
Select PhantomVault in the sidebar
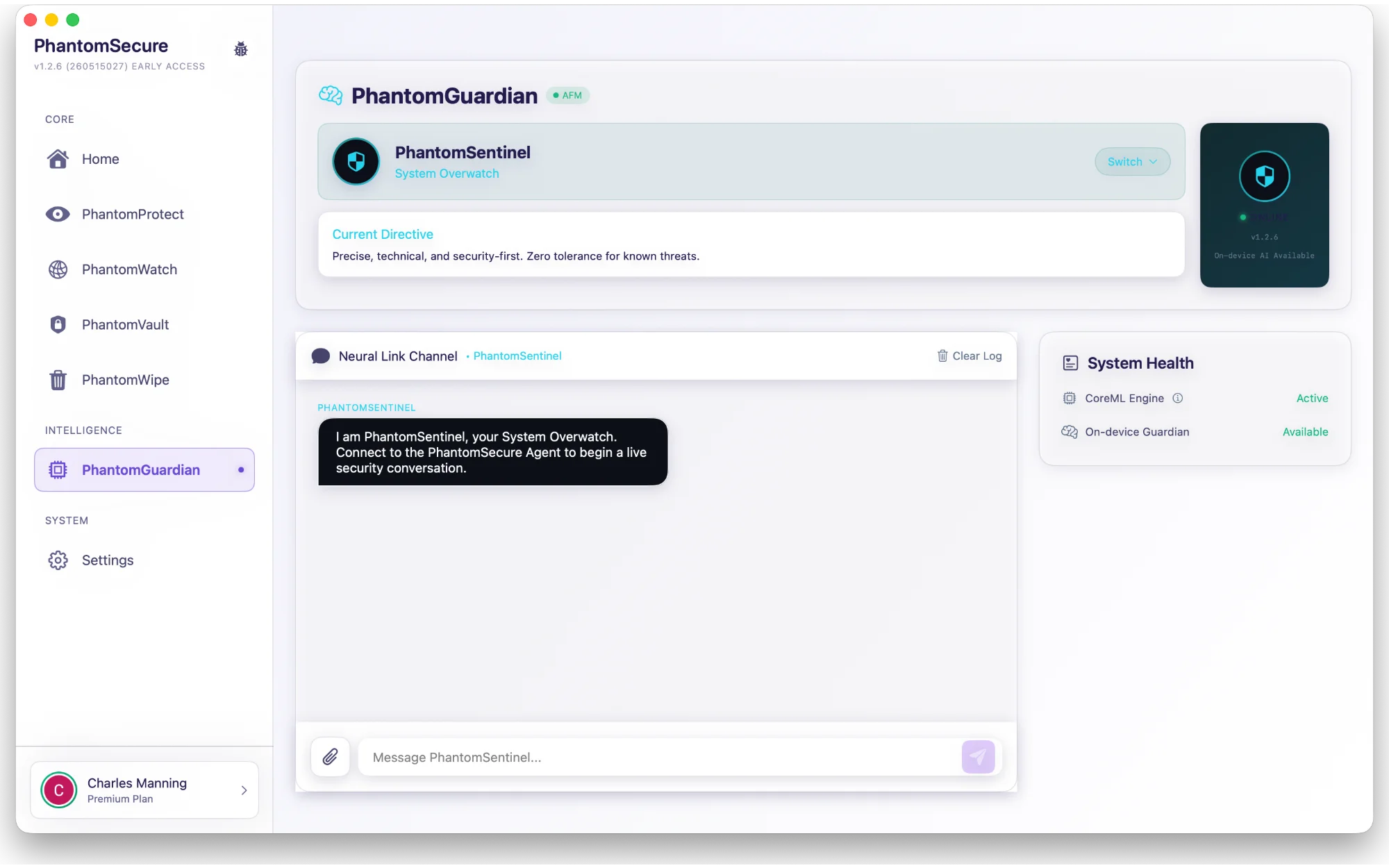click(144, 324)
